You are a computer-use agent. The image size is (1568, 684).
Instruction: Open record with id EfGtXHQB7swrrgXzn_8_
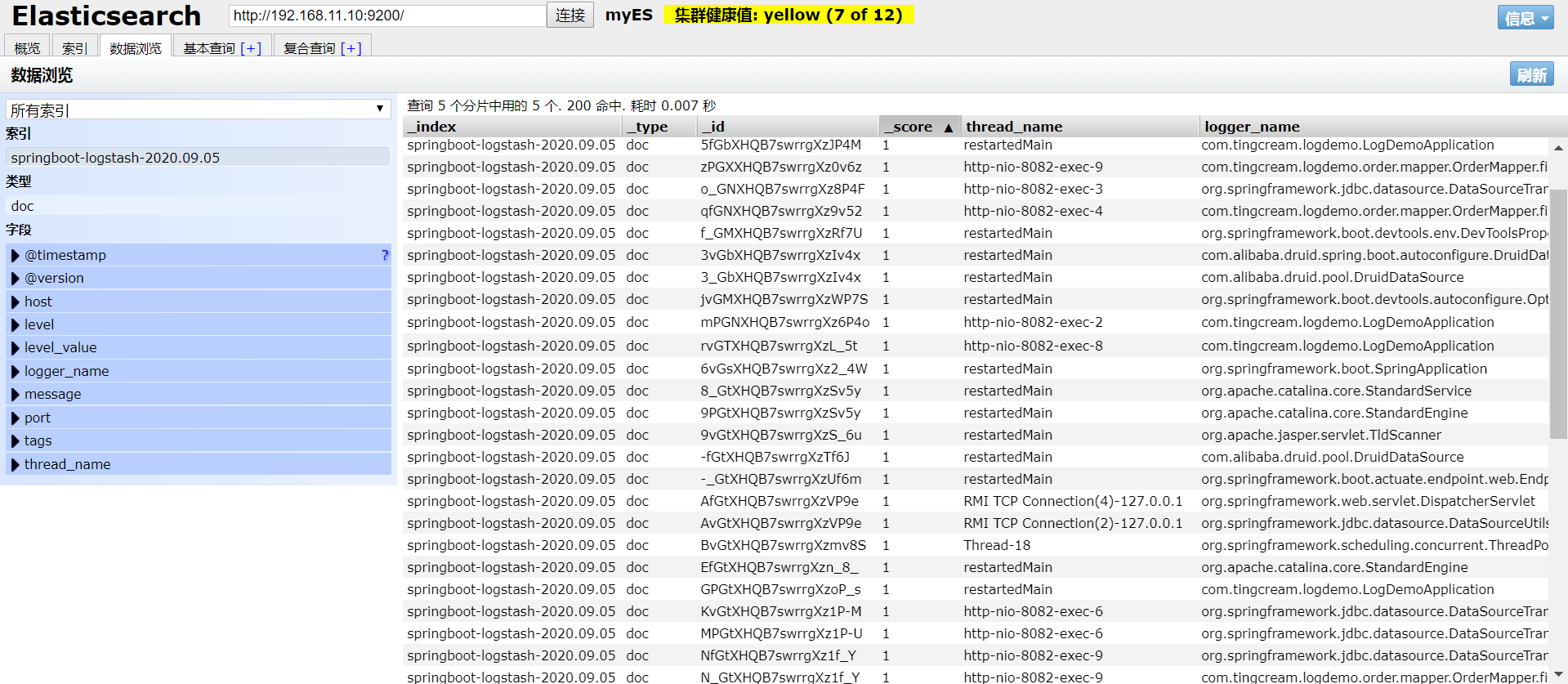tap(779, 567)
